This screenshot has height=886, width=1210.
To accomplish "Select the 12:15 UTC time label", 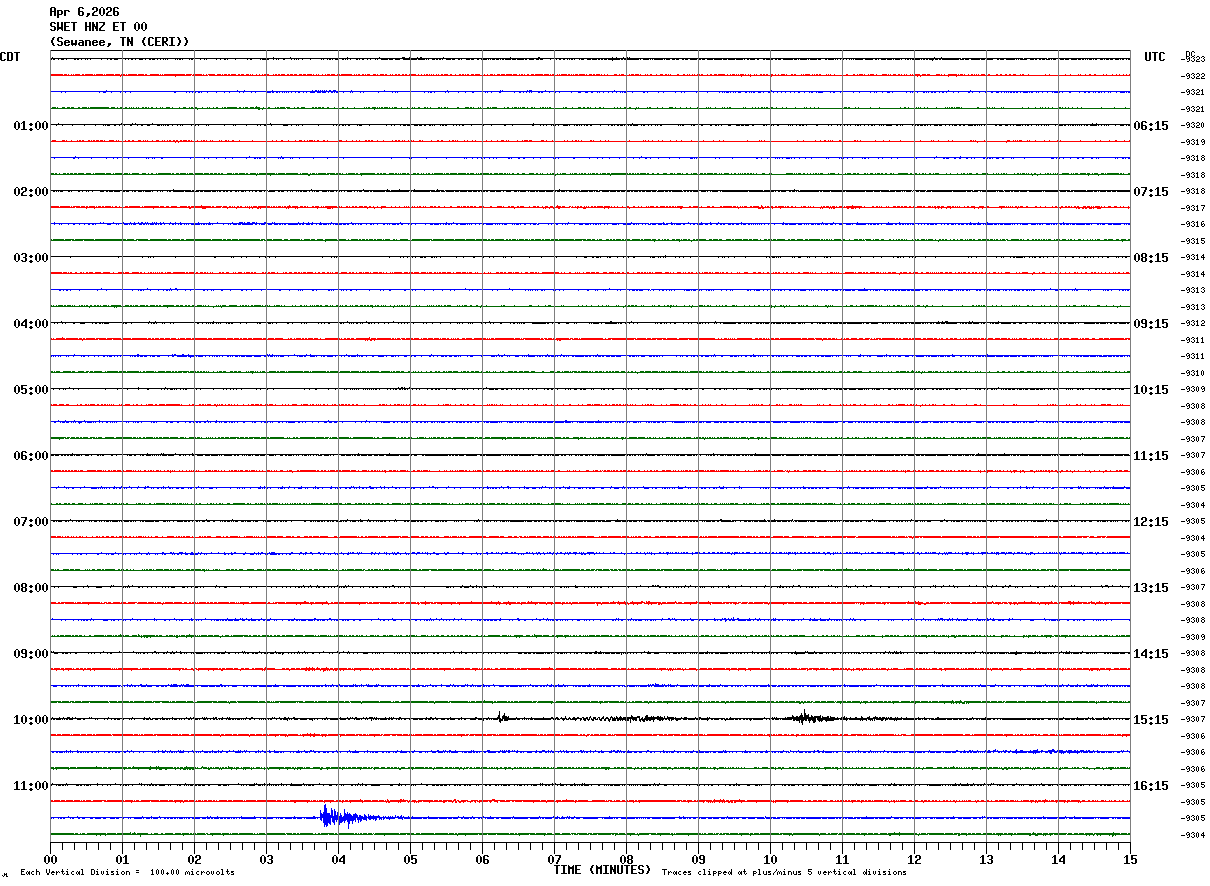I will click(x=1150, y=522).
